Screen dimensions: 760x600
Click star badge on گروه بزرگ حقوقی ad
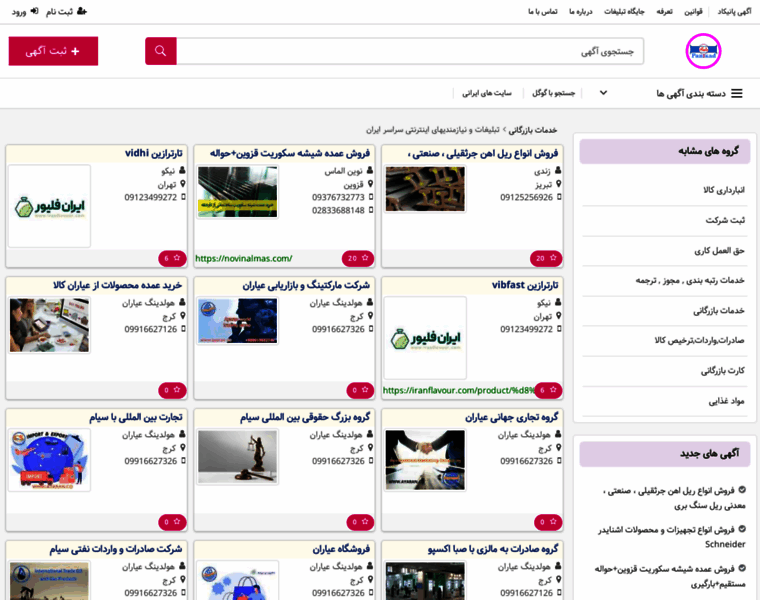[x=360, y=522]
